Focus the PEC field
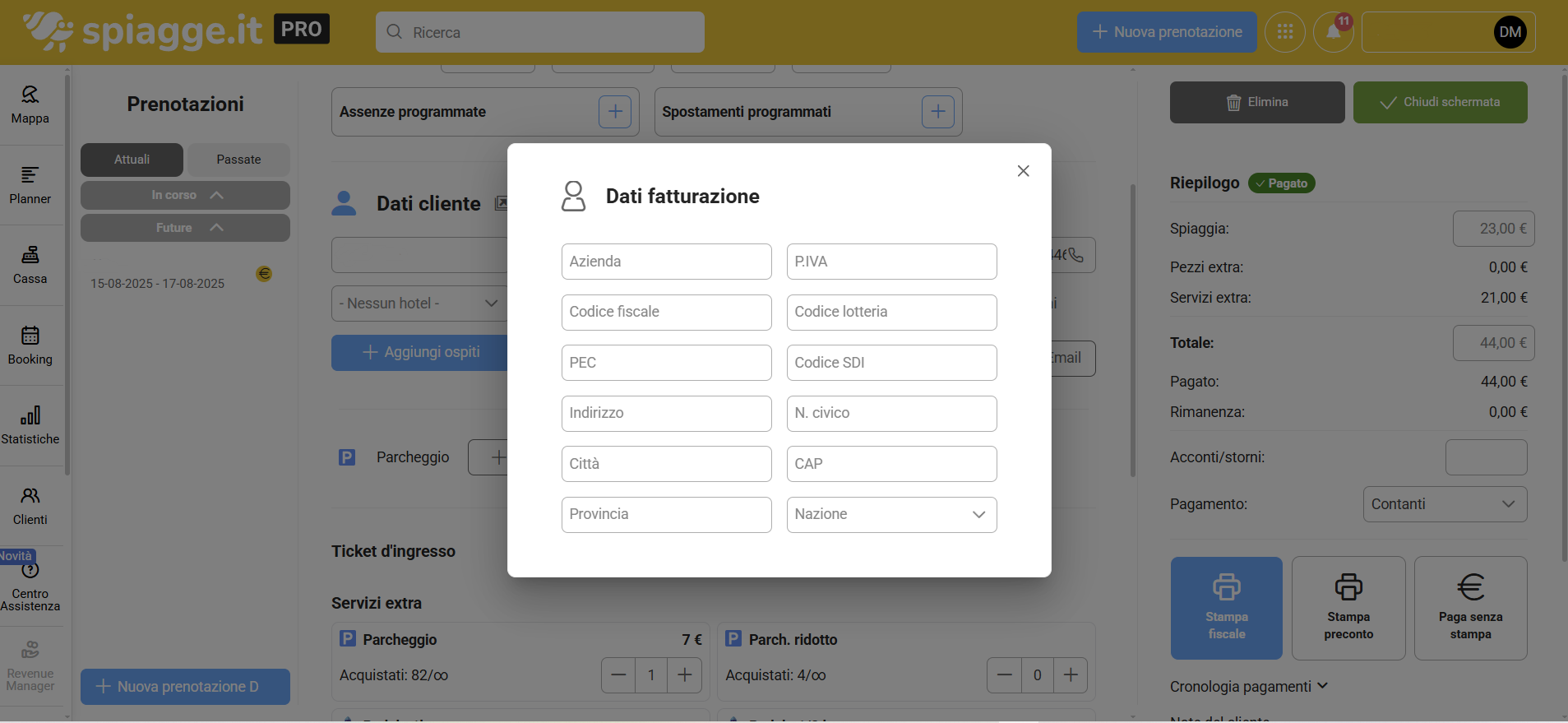Image resolution: width=1568 pixels, height=723 pixels. [666, 363]
